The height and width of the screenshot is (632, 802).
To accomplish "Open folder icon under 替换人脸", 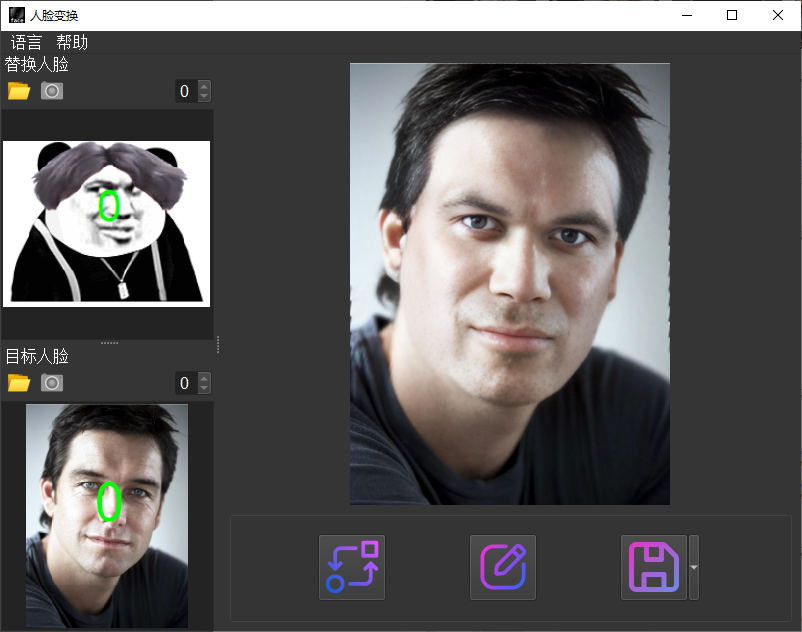I will [19, 91].
